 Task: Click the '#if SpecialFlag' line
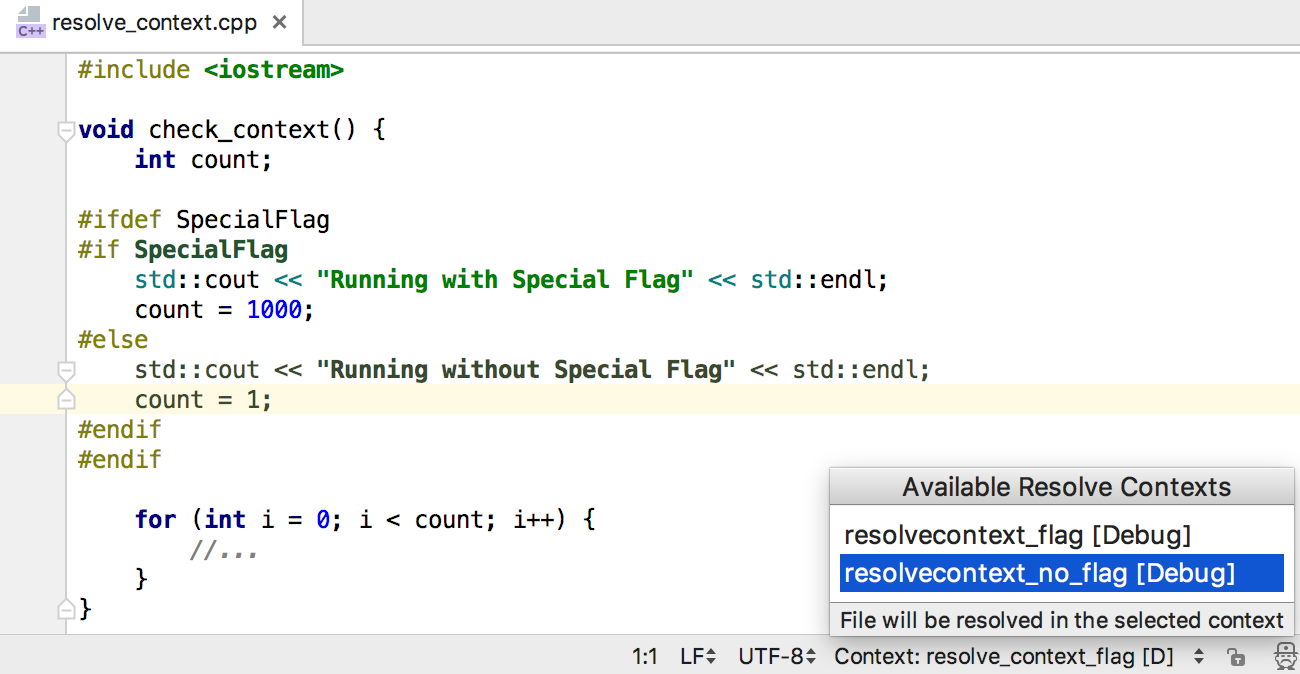183,250
